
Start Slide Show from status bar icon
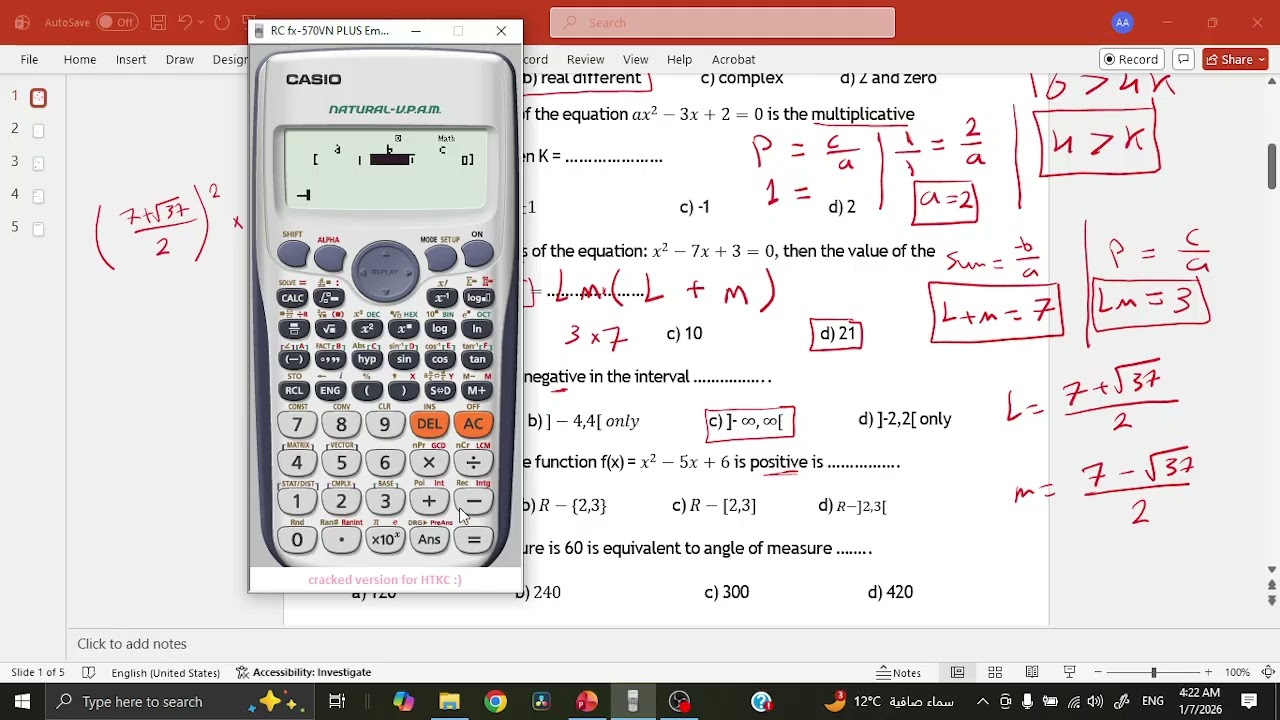coord(1069,672)
